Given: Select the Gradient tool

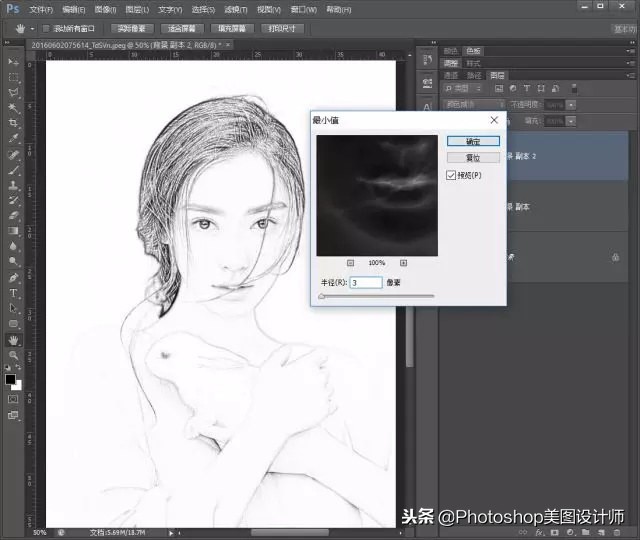Looking at the screenshot, I should [13, 231].
